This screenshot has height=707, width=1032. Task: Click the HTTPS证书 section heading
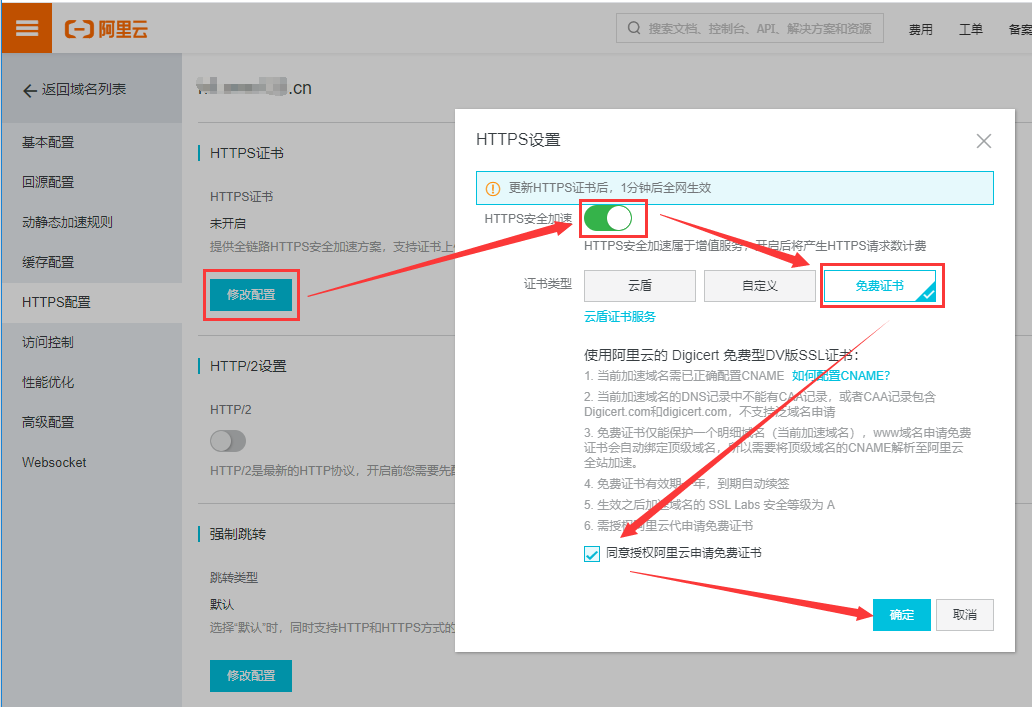[247, 153]
